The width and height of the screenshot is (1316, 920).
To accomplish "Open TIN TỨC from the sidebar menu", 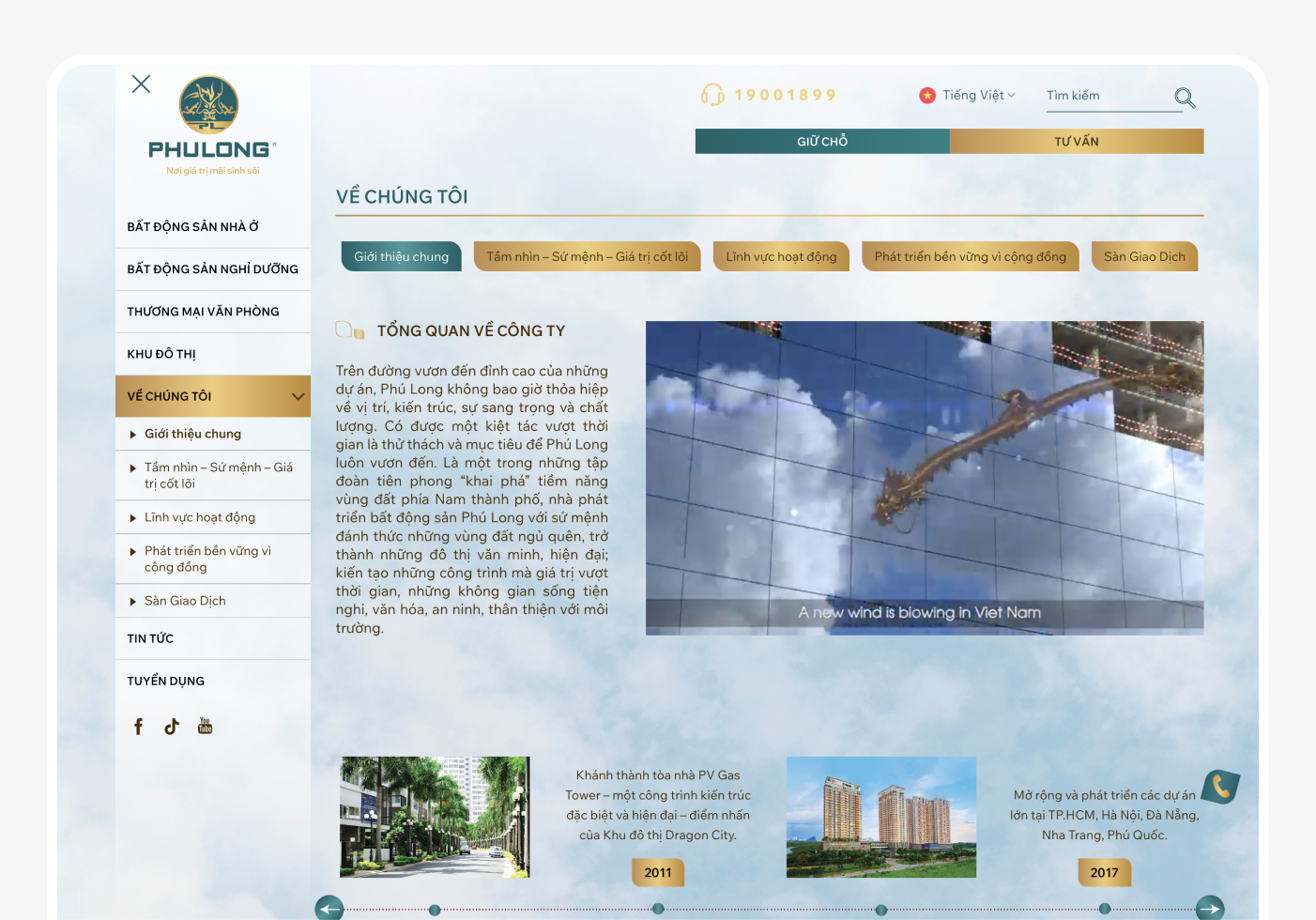I will pyautogui.click(x=150, y=637).
